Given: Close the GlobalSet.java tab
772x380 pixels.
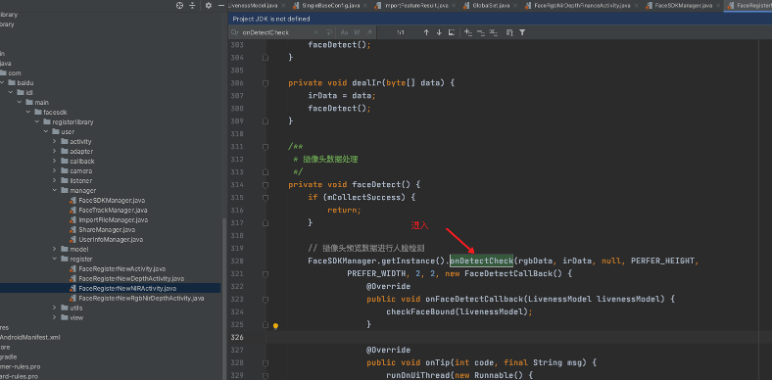Looking at the screenshot, I should click(515, 5).
